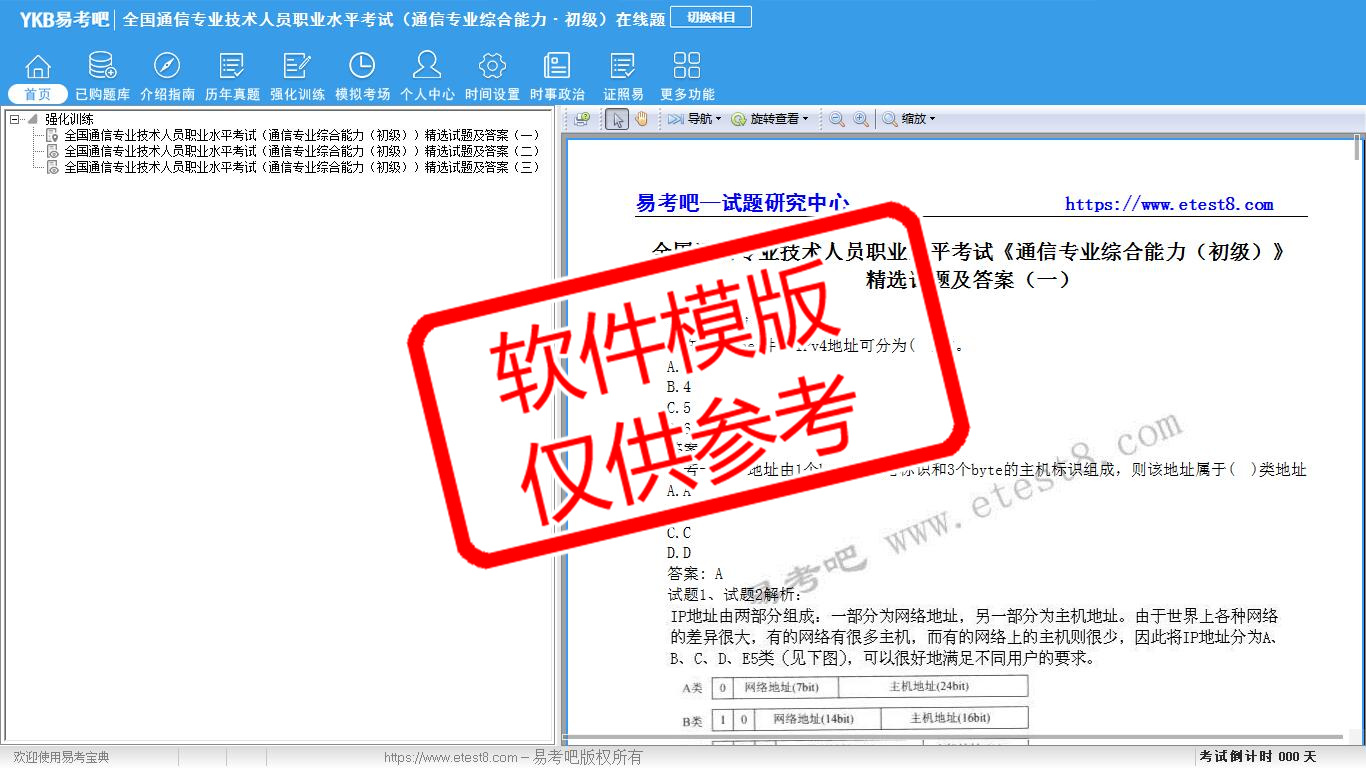Expand the 旋转查看 rotate view dropdown

pyautogui.click(x=769, y=119)
